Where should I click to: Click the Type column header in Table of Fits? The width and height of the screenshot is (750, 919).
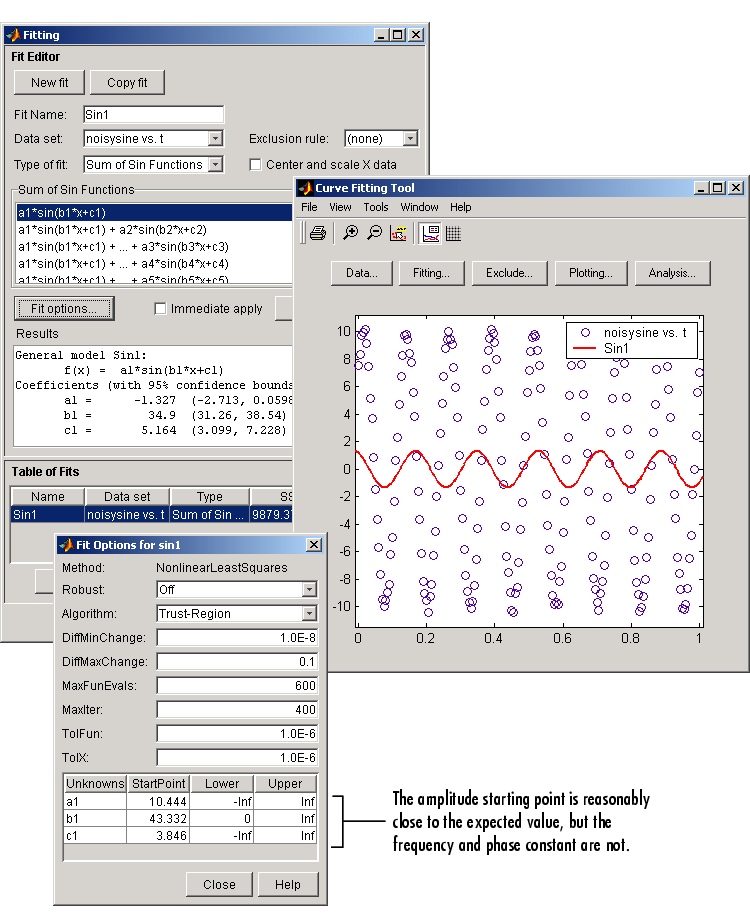click(210, 496)
